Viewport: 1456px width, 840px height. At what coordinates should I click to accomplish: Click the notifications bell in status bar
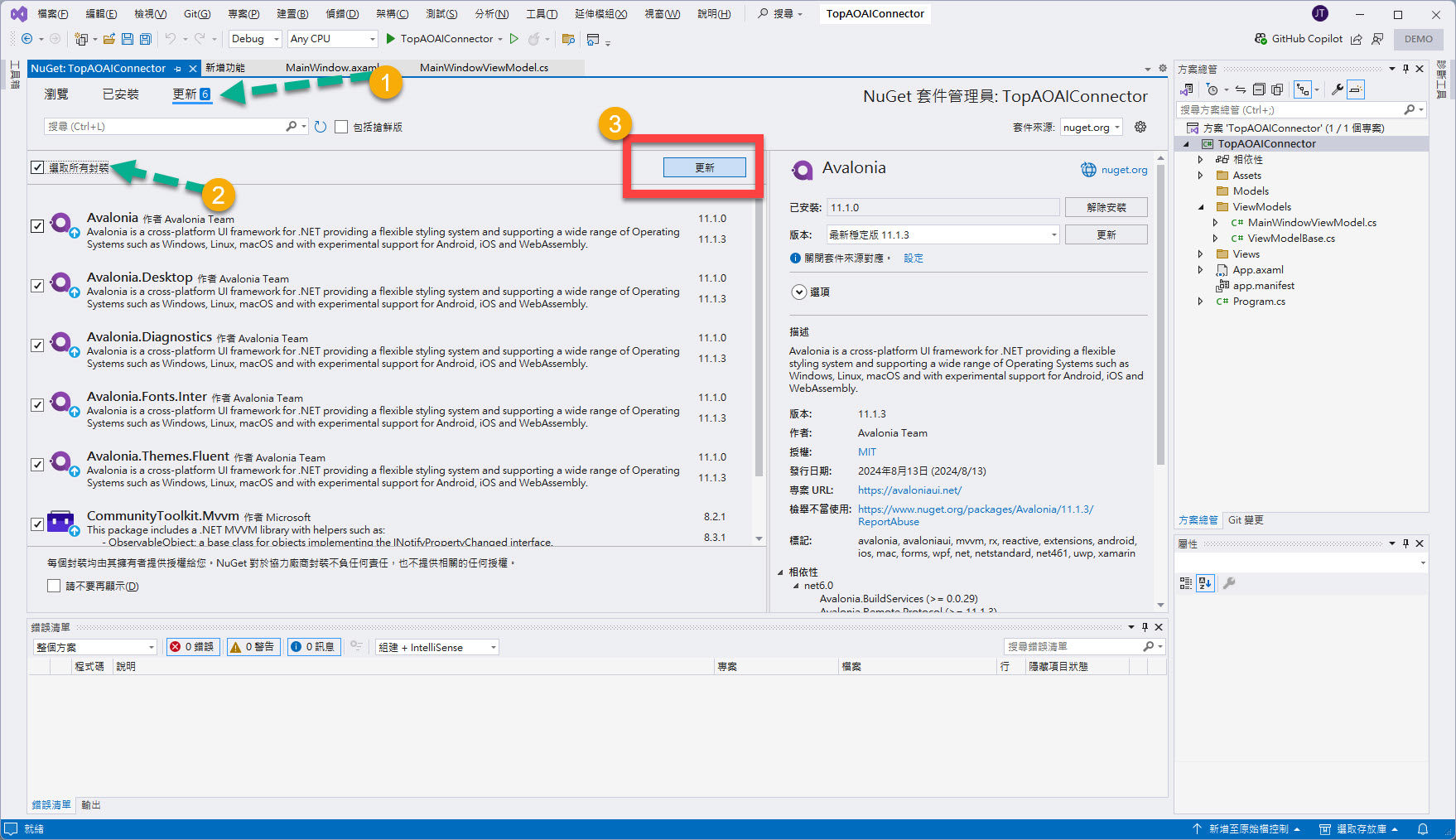coord(1423,829)
